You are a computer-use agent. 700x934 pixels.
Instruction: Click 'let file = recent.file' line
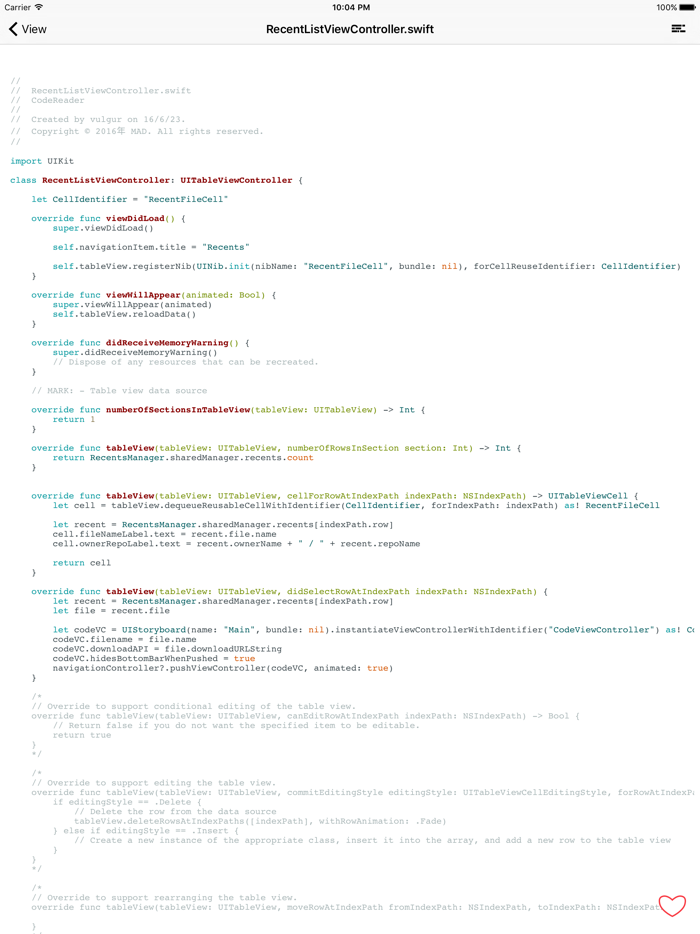(111, 611)
